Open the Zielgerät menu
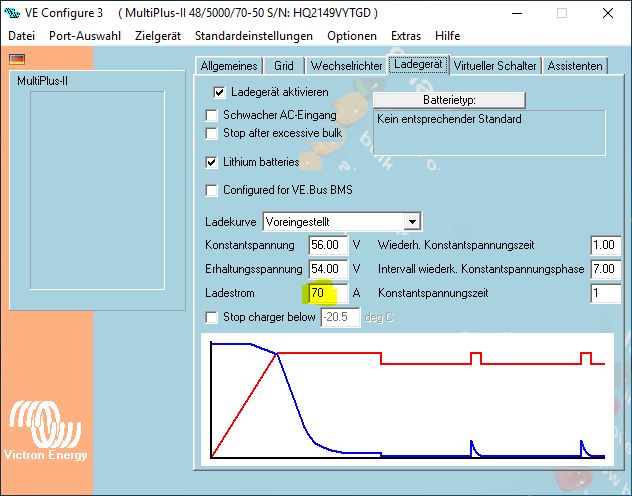The height and width of the screenshot is (496, 632). [x=158, y=36]
